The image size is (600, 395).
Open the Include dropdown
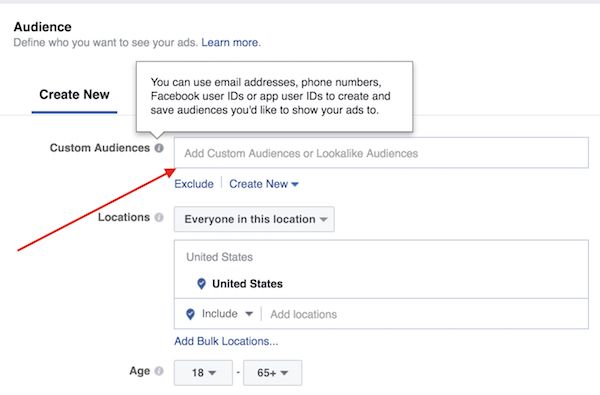(x=227, y=314)
